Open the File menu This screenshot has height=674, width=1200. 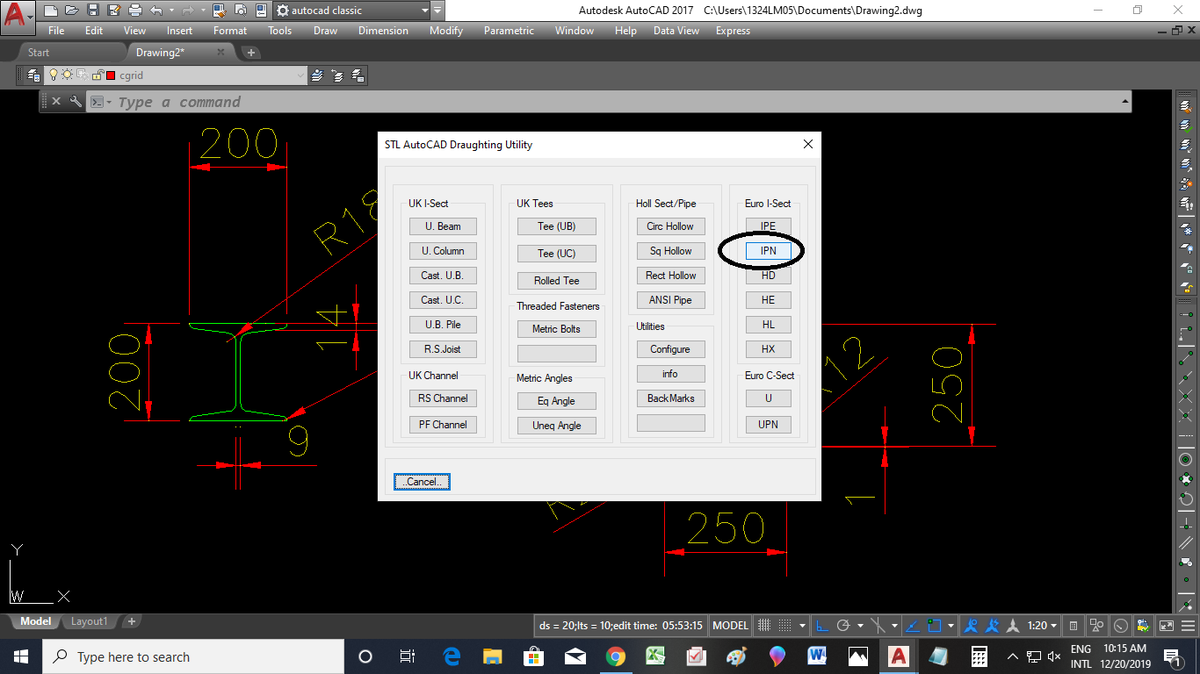click(56, 31)
